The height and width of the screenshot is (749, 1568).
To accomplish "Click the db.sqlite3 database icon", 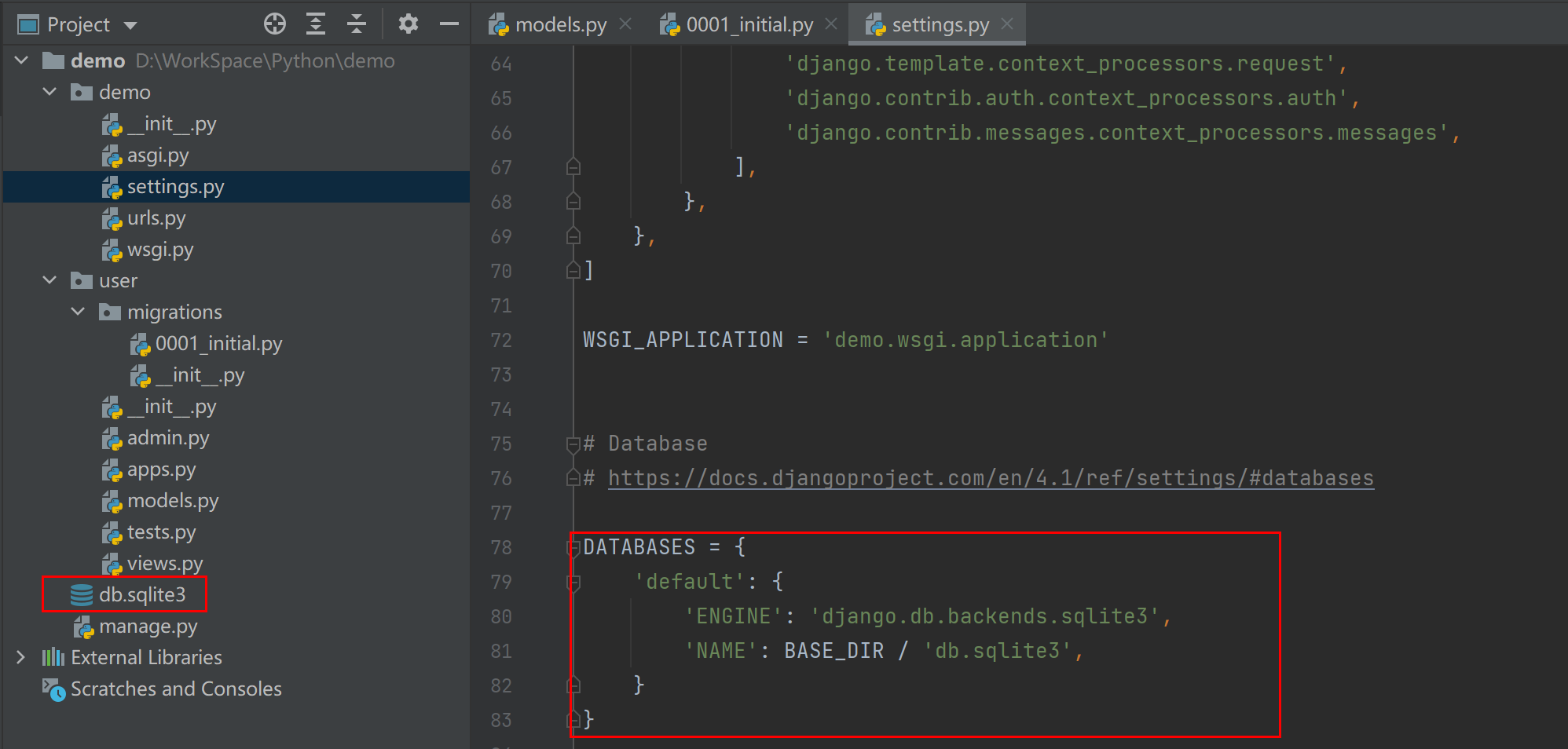I will pos(82,595).
